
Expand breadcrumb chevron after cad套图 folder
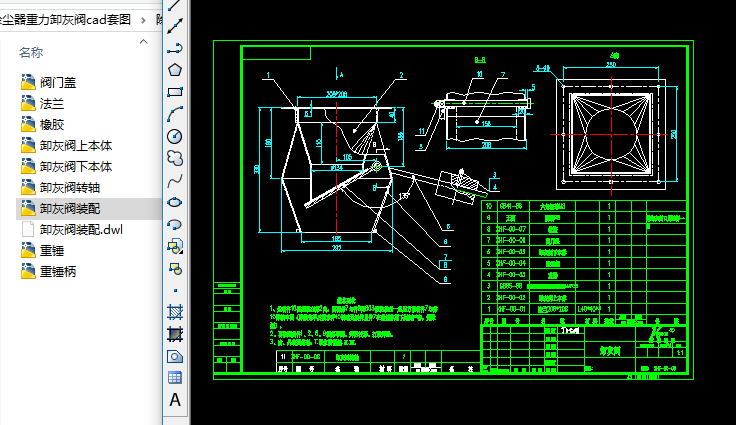pyautogui.click(x=143, y=20)
